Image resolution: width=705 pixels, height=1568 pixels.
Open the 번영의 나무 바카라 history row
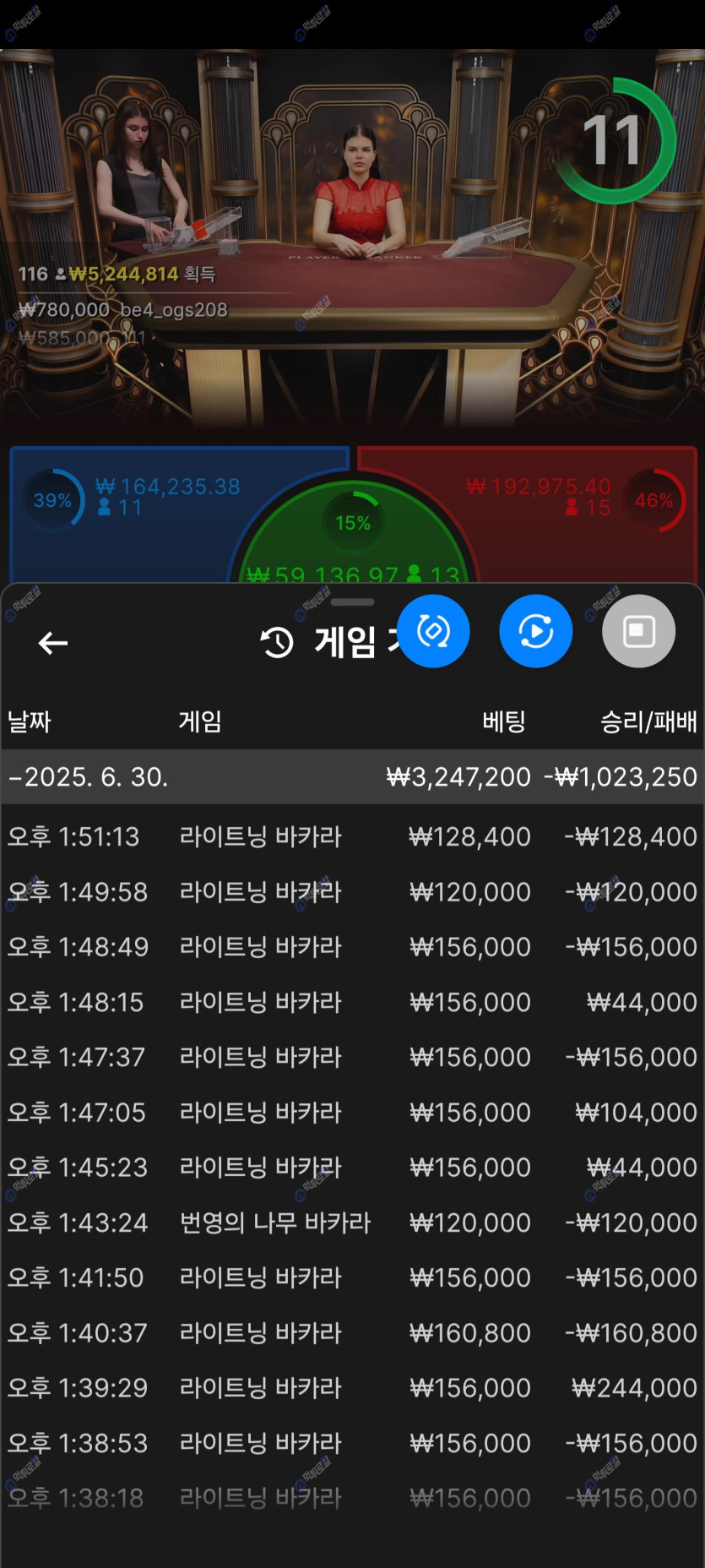tap(352, 1222)
